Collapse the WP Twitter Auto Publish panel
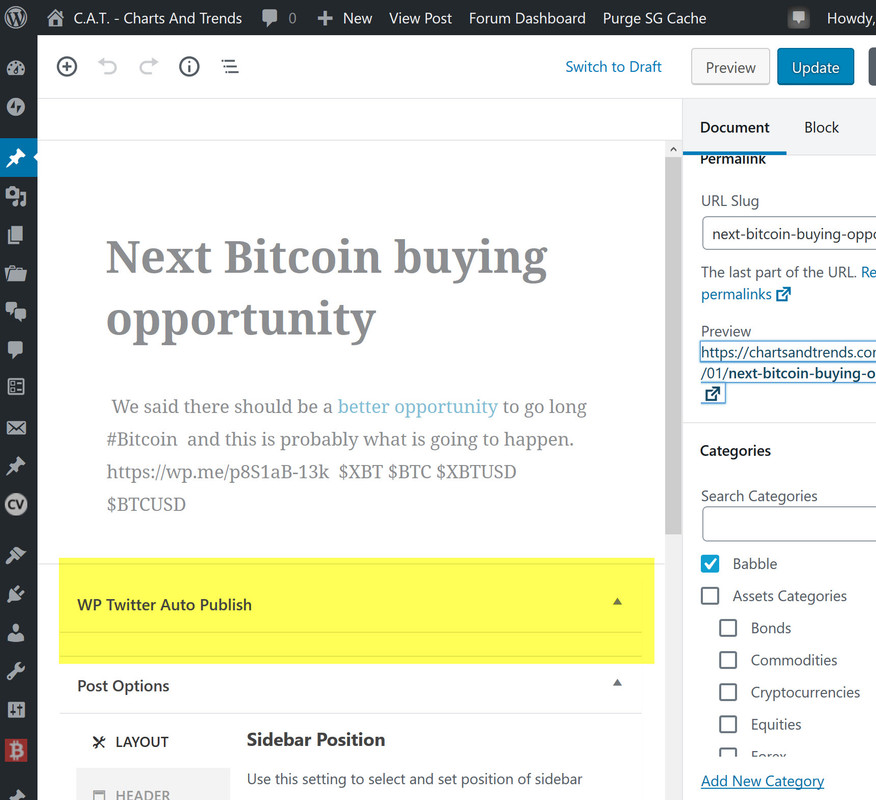The width and height of the screenshot is (876, 800). point(617,602)
